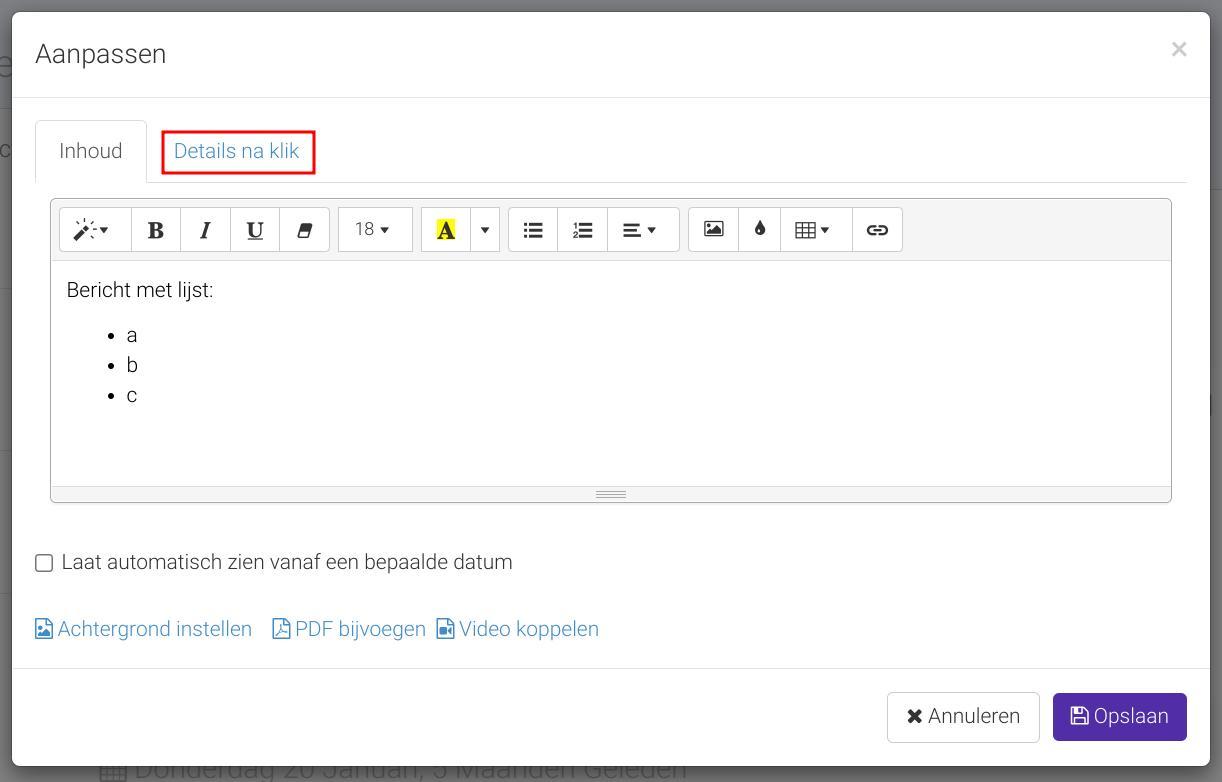
Task: Switch to the Details na klik tab
Action: point(237,151)
